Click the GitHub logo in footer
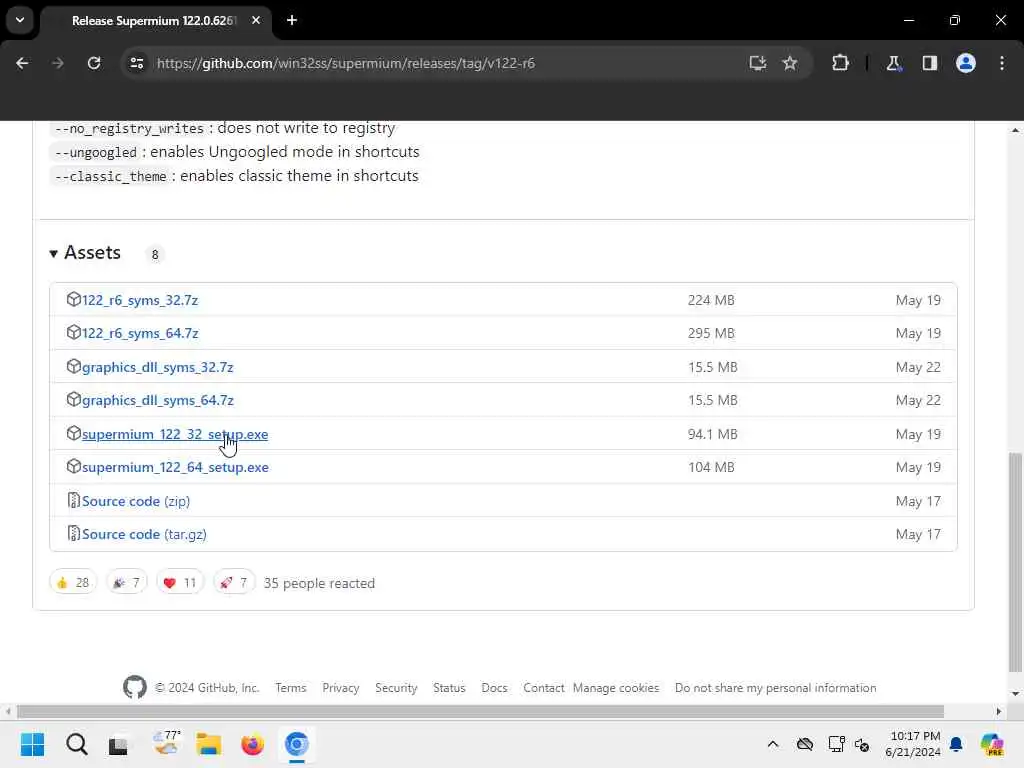 click(x=135, y=687)
